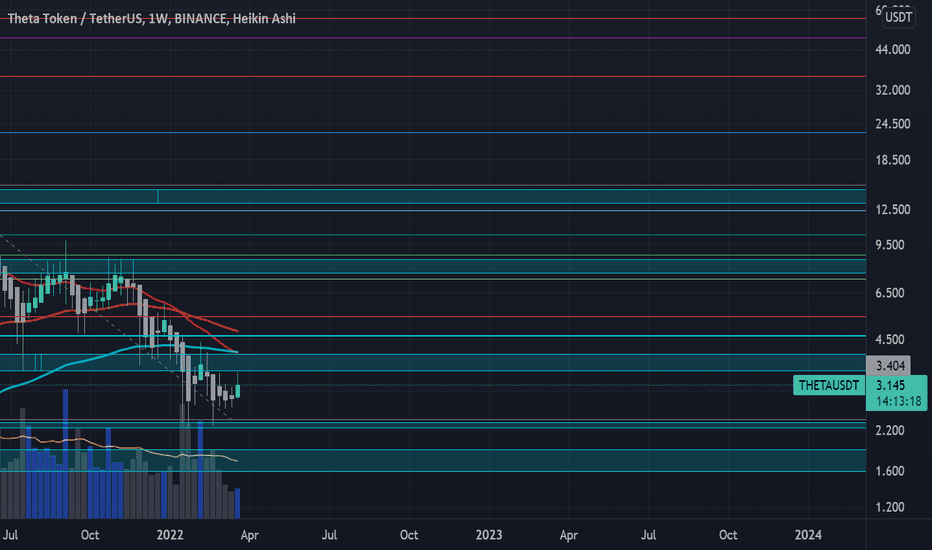
Task: Click the 24.500 price axis label
Action: coord(893,124)
